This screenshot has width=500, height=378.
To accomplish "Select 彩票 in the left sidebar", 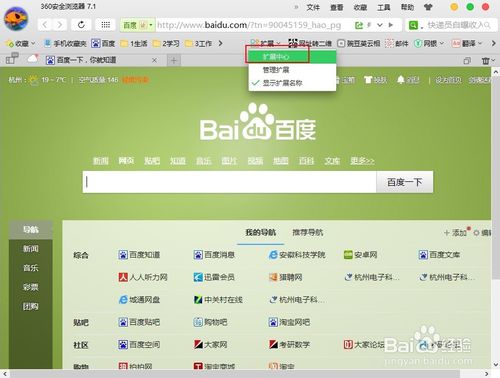I will [x=31, y=287].
